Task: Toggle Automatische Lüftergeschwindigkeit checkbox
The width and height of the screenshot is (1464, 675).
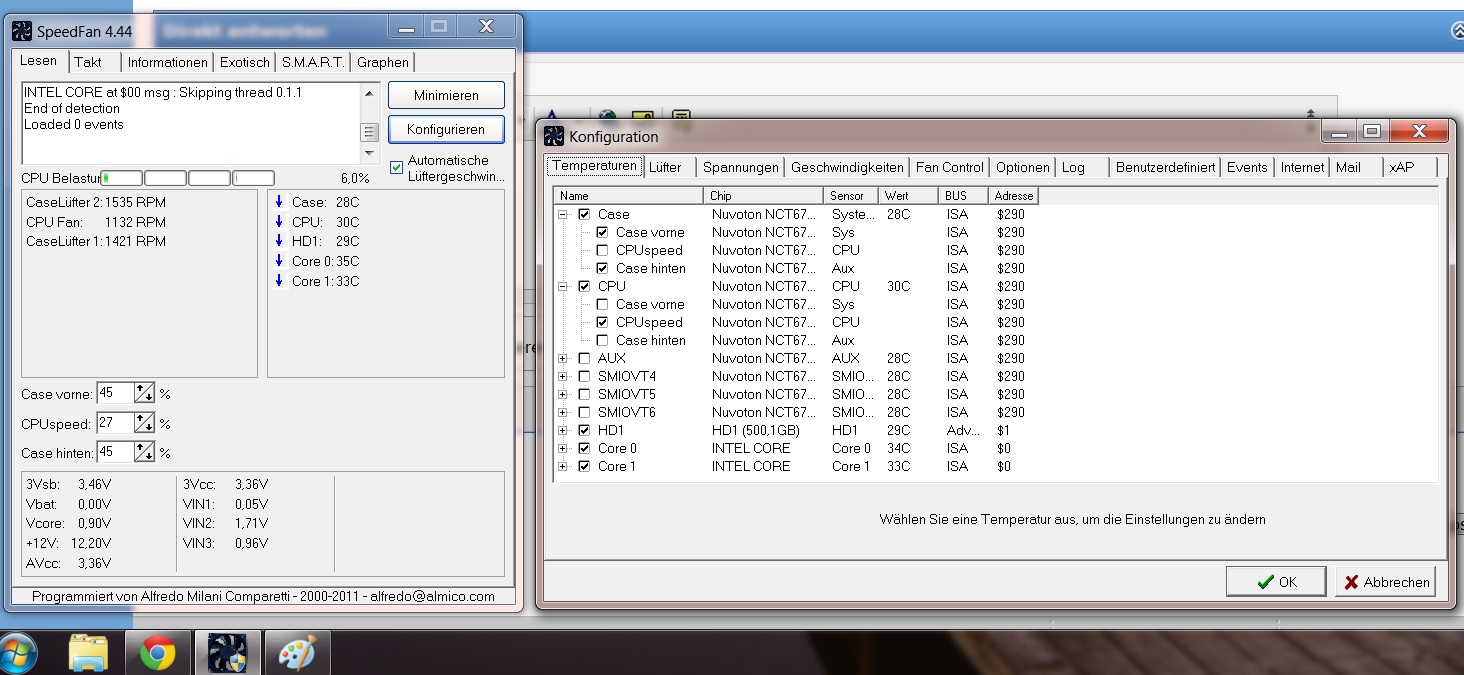Action: tap(397, 166)
